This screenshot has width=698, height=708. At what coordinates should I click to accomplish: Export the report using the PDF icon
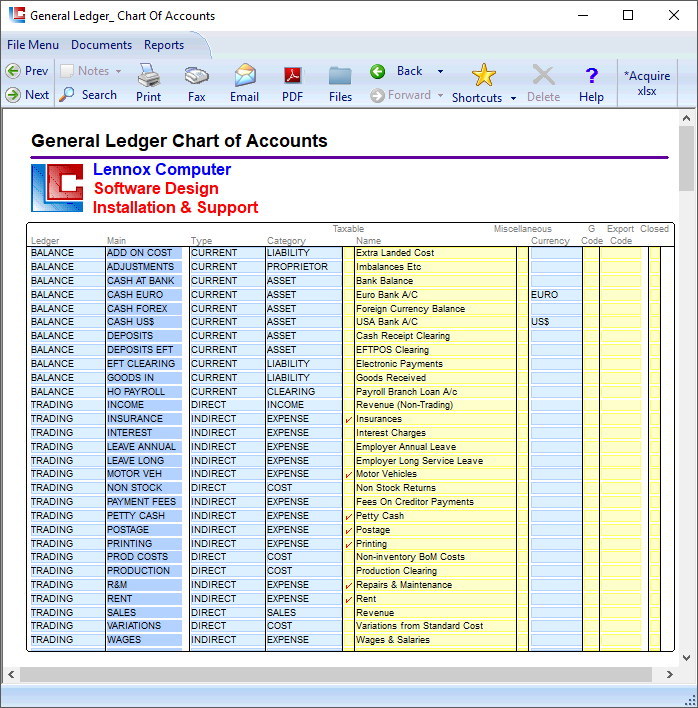292,76
